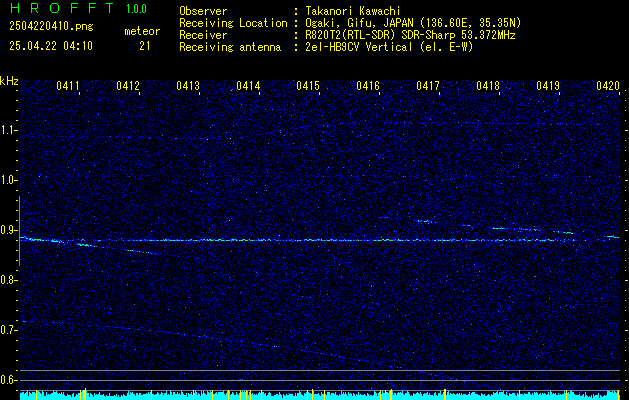Click the 0420 time marker

(608, 86)
